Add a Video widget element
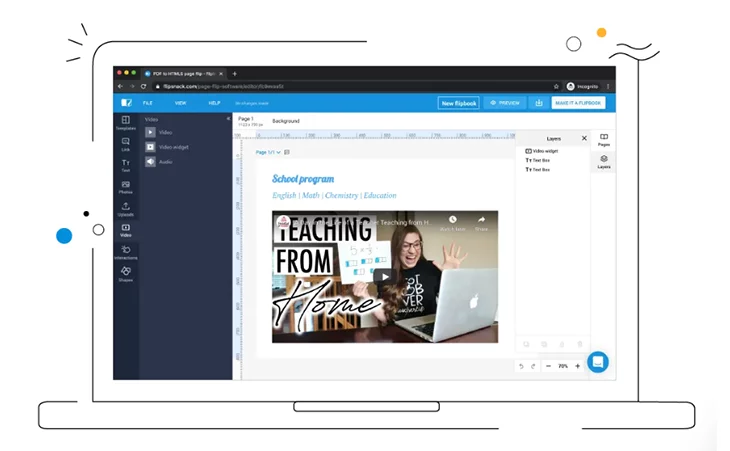Screen dimensions: 730x451 click(x=167, y=147)
